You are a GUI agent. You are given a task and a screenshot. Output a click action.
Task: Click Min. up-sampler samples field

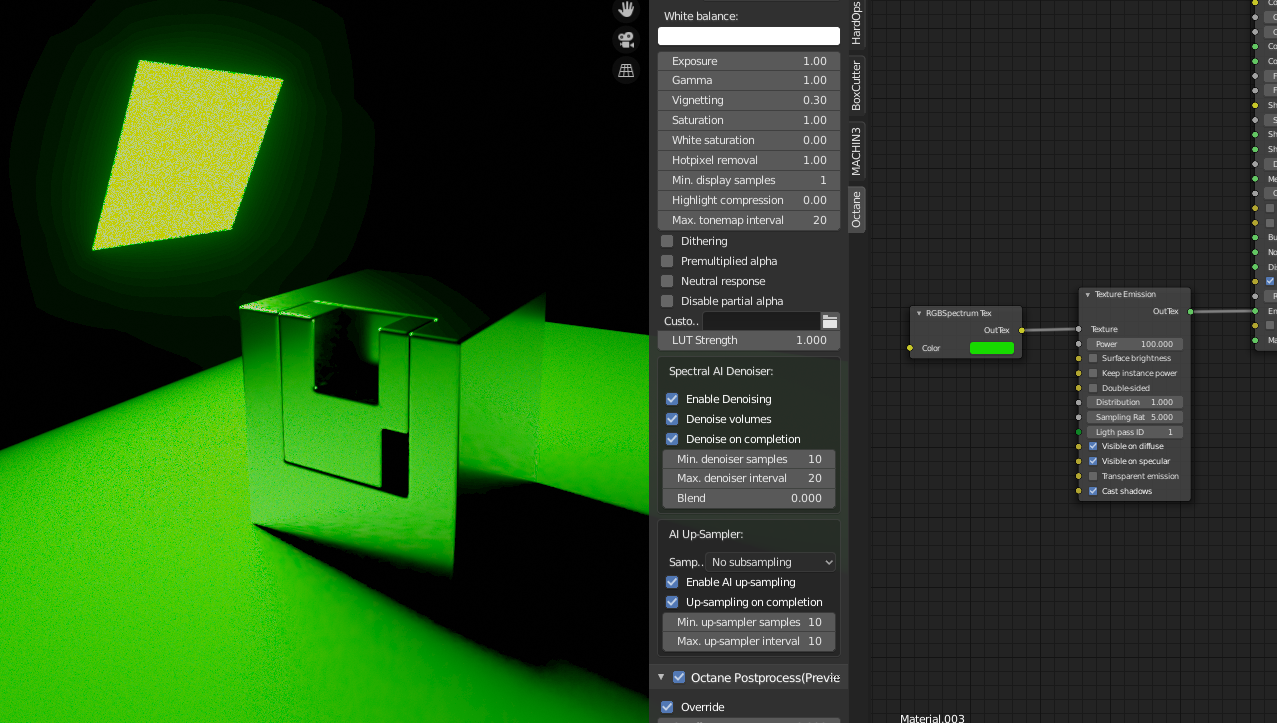pyautogui.click(x=749, y=622)
